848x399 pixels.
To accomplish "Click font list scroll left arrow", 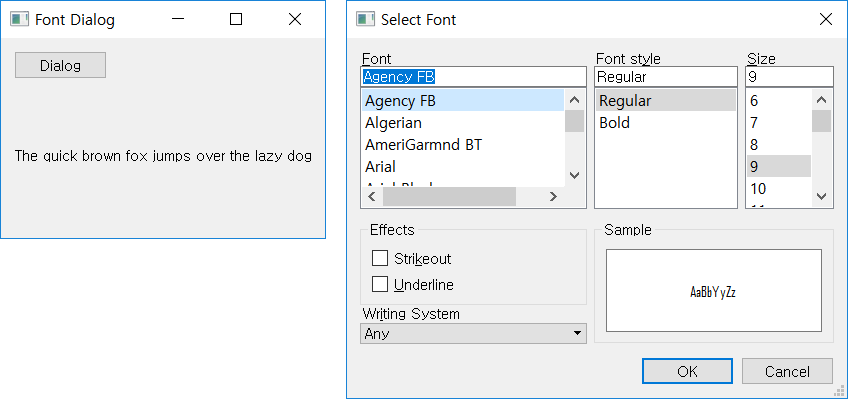I will (x=372, y=197).
